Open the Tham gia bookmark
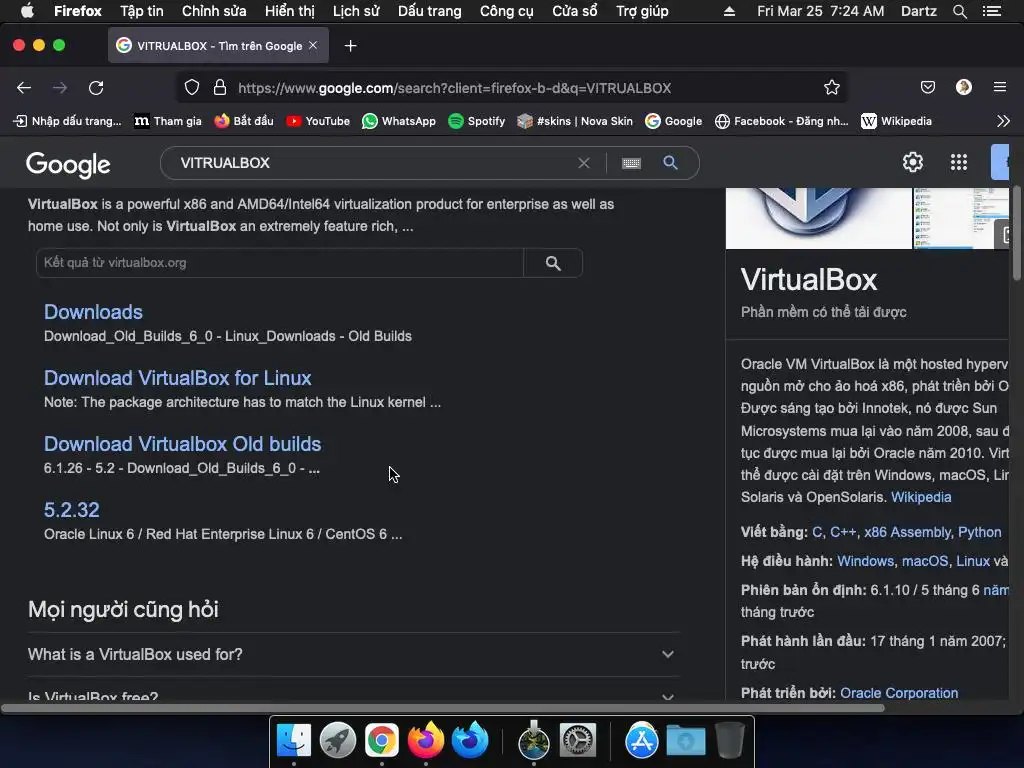This screenshot has width=1024, height=768. (168, 121)
